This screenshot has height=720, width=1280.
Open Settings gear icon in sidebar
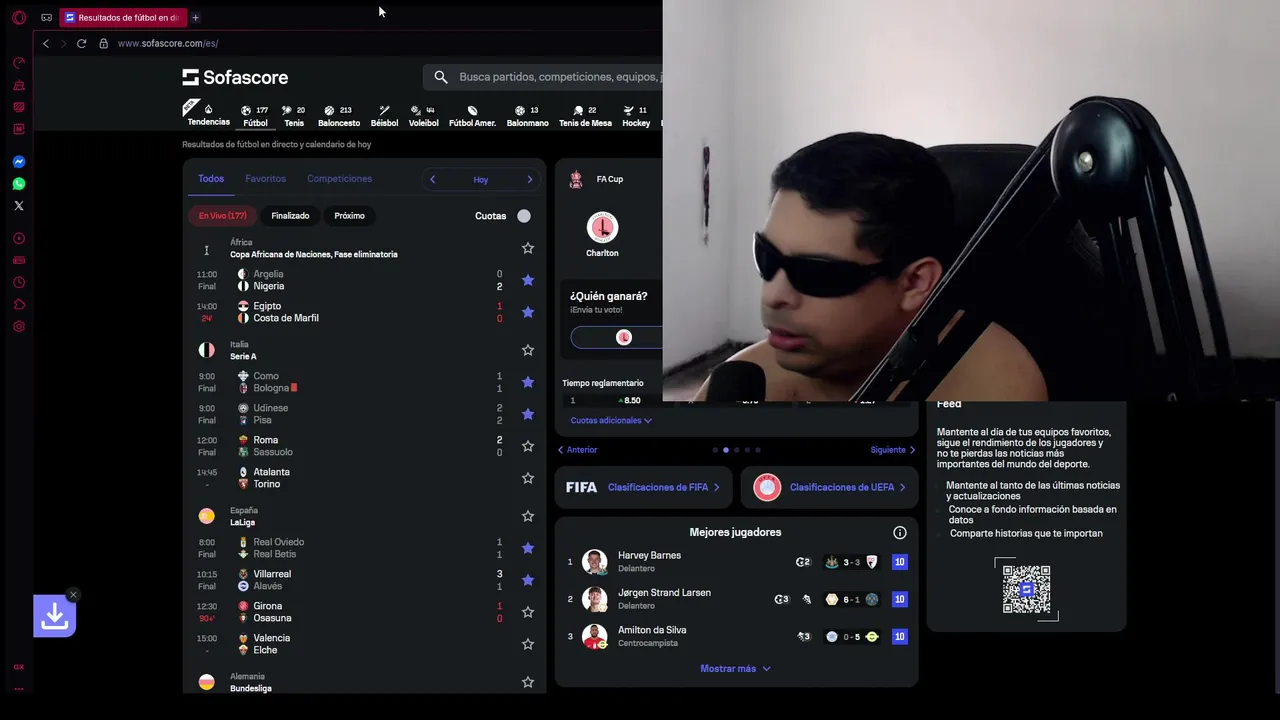point(18,326)
